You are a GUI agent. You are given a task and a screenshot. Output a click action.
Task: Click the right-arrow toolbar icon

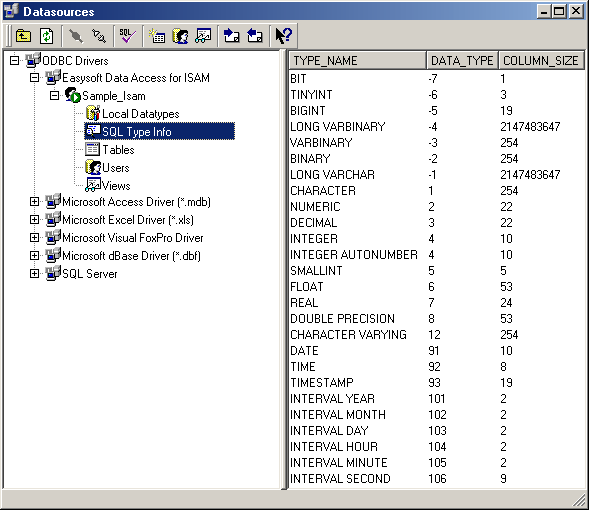click(x=231, y=36)
